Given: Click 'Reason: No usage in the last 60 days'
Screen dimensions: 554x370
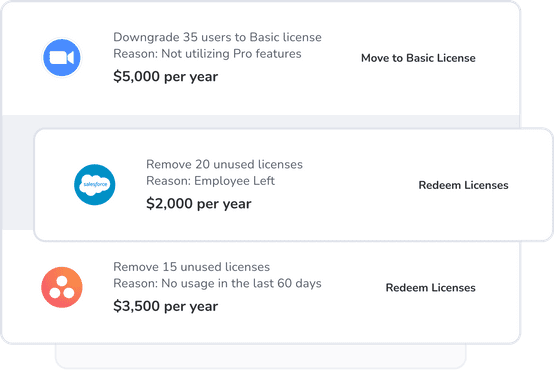Looking at the screenshot, I should coord(217,283).
